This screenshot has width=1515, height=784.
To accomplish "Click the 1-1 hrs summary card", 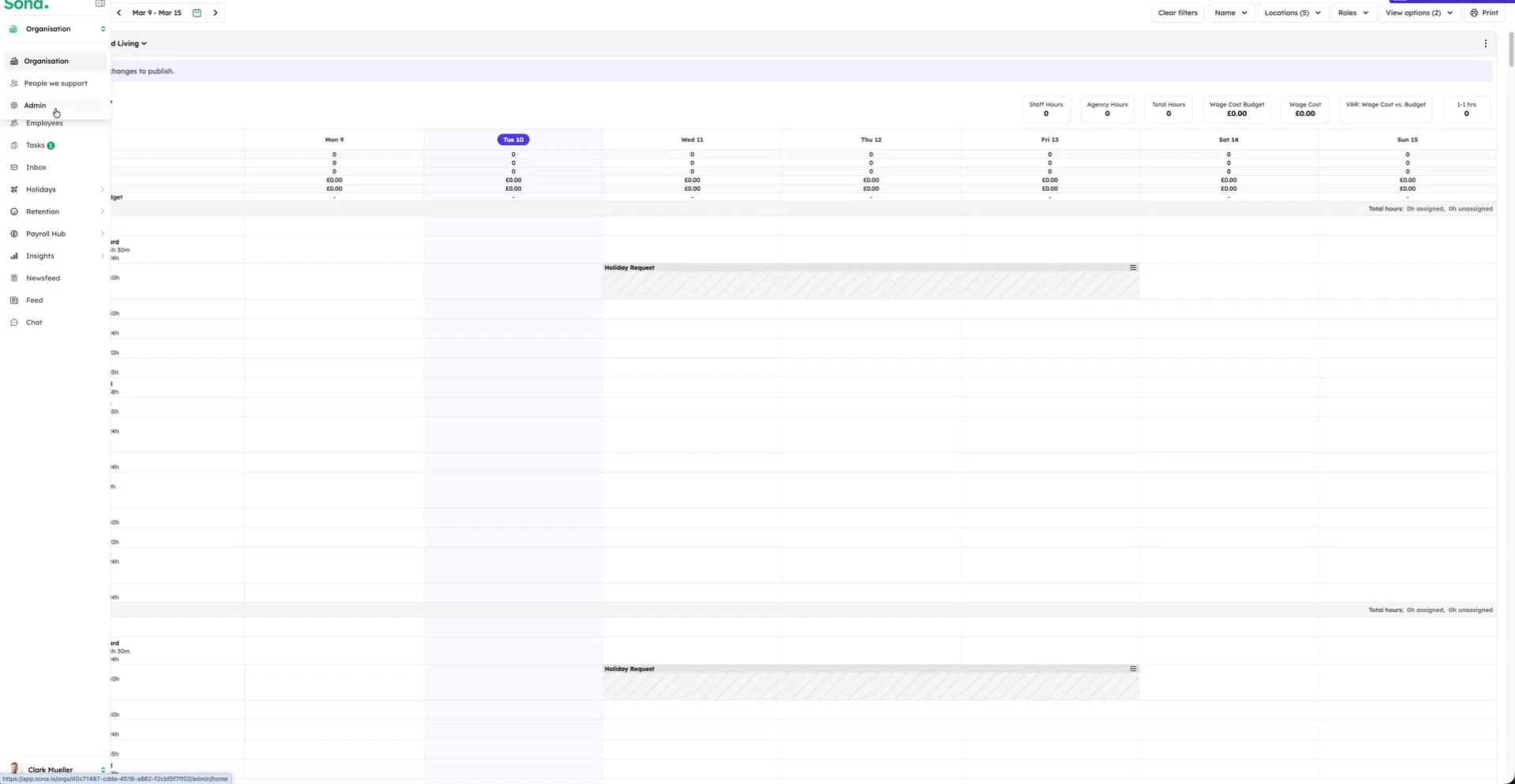I will [1466, 109].
